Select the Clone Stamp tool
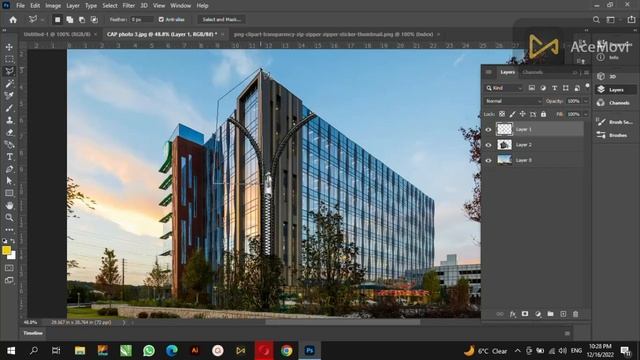640x360 pixels. click(9, 120)
